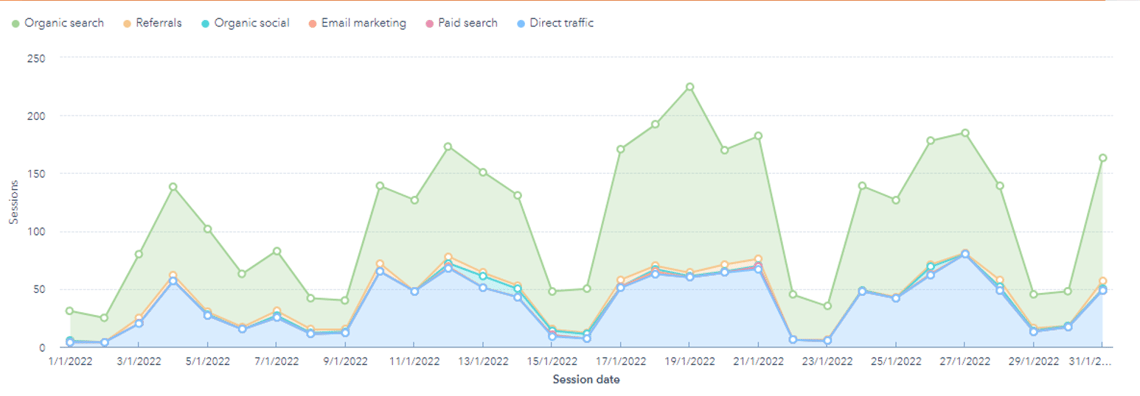Select Organic search point on 27/1/2022
Image resolution: width=1140 pixels, height=396 pixels.
[x=965, y=133]
